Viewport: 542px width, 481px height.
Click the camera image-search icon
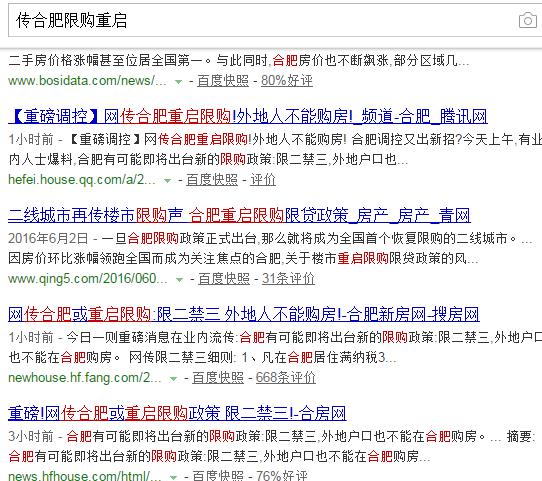tap(527, 20)
